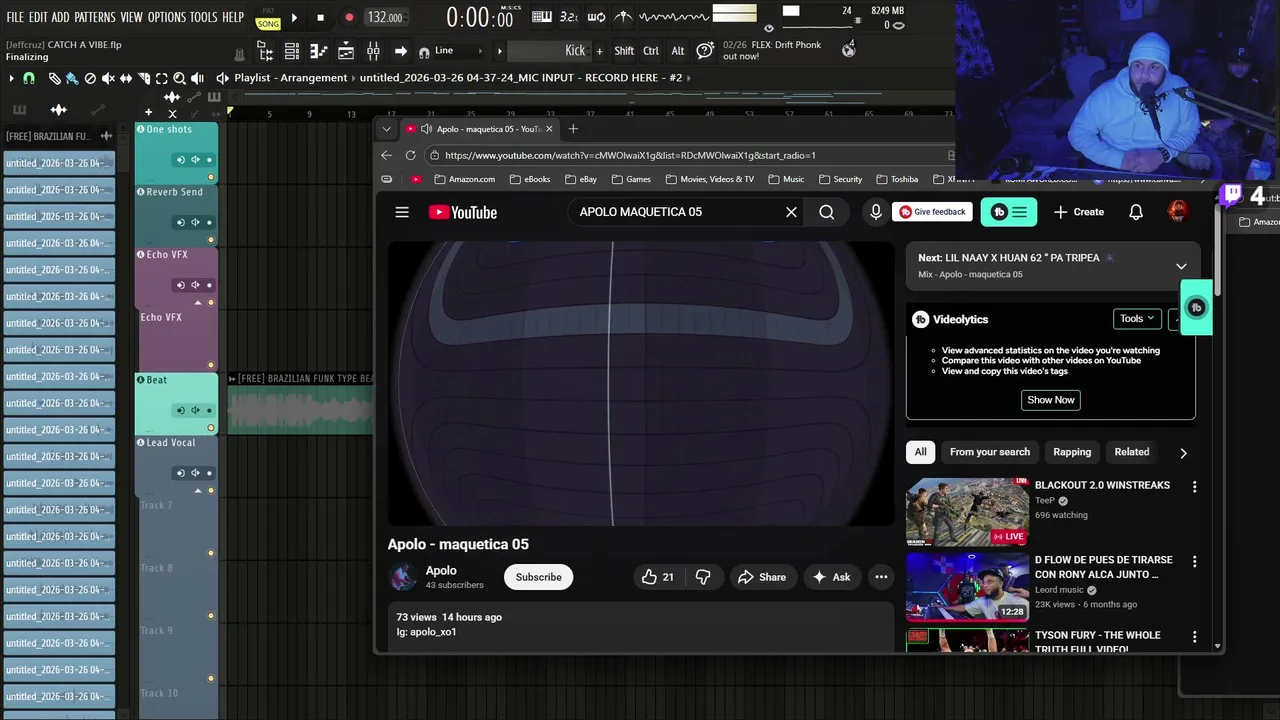Run the YouTube search magnifier button
The width and height of the screenshot is (1280, 720).
pos(827,212)
